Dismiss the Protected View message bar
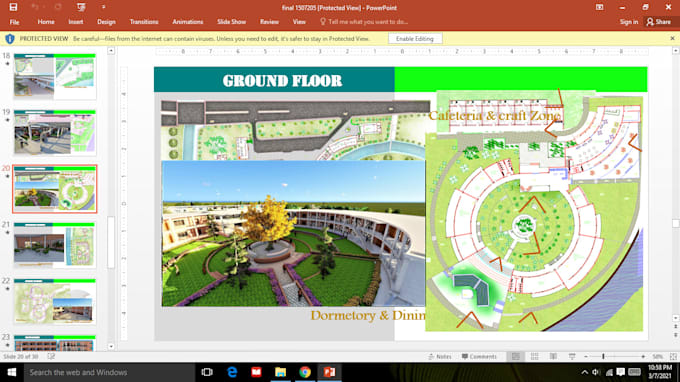This screenshot has height=382, width=680. 672,39
